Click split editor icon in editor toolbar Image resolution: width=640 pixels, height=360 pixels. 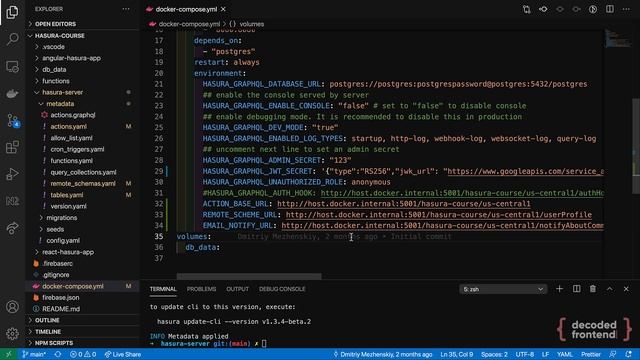point(609,9)
